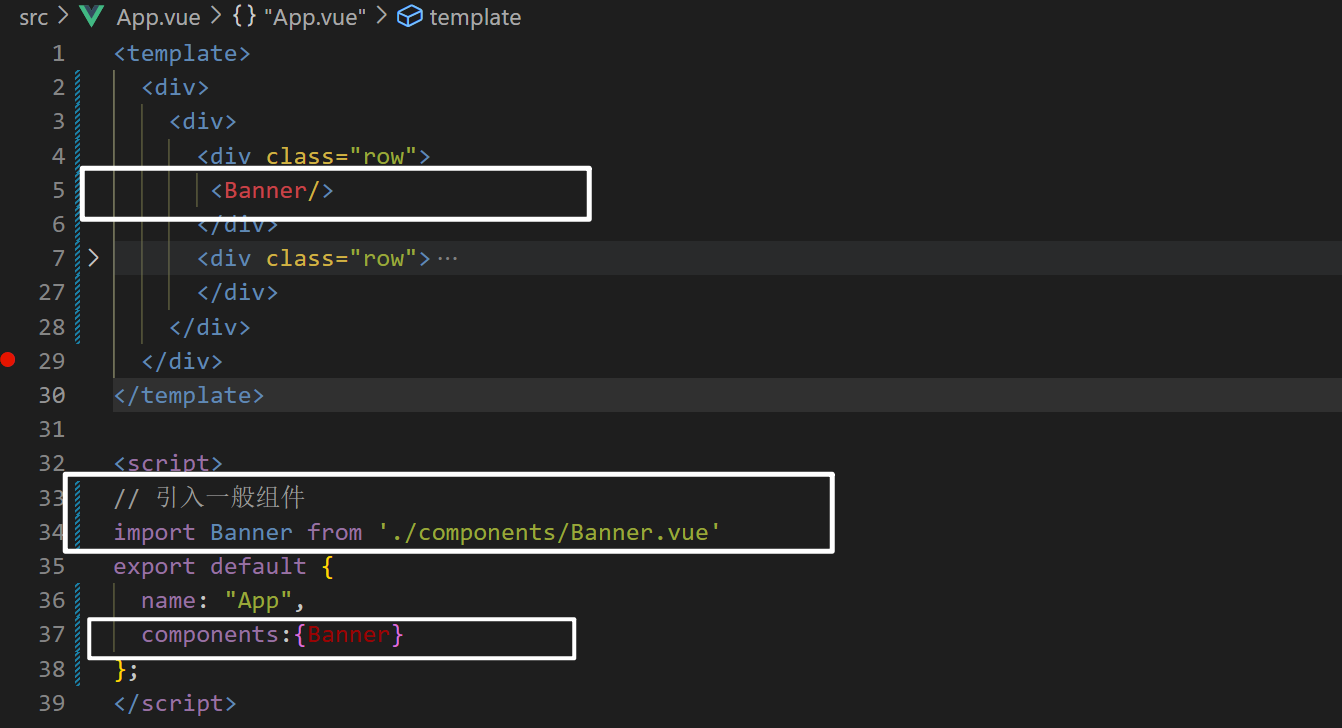The image size is (1342, 728).
Task: Click the Chinese comment on line 33
Action: (209, 497)
